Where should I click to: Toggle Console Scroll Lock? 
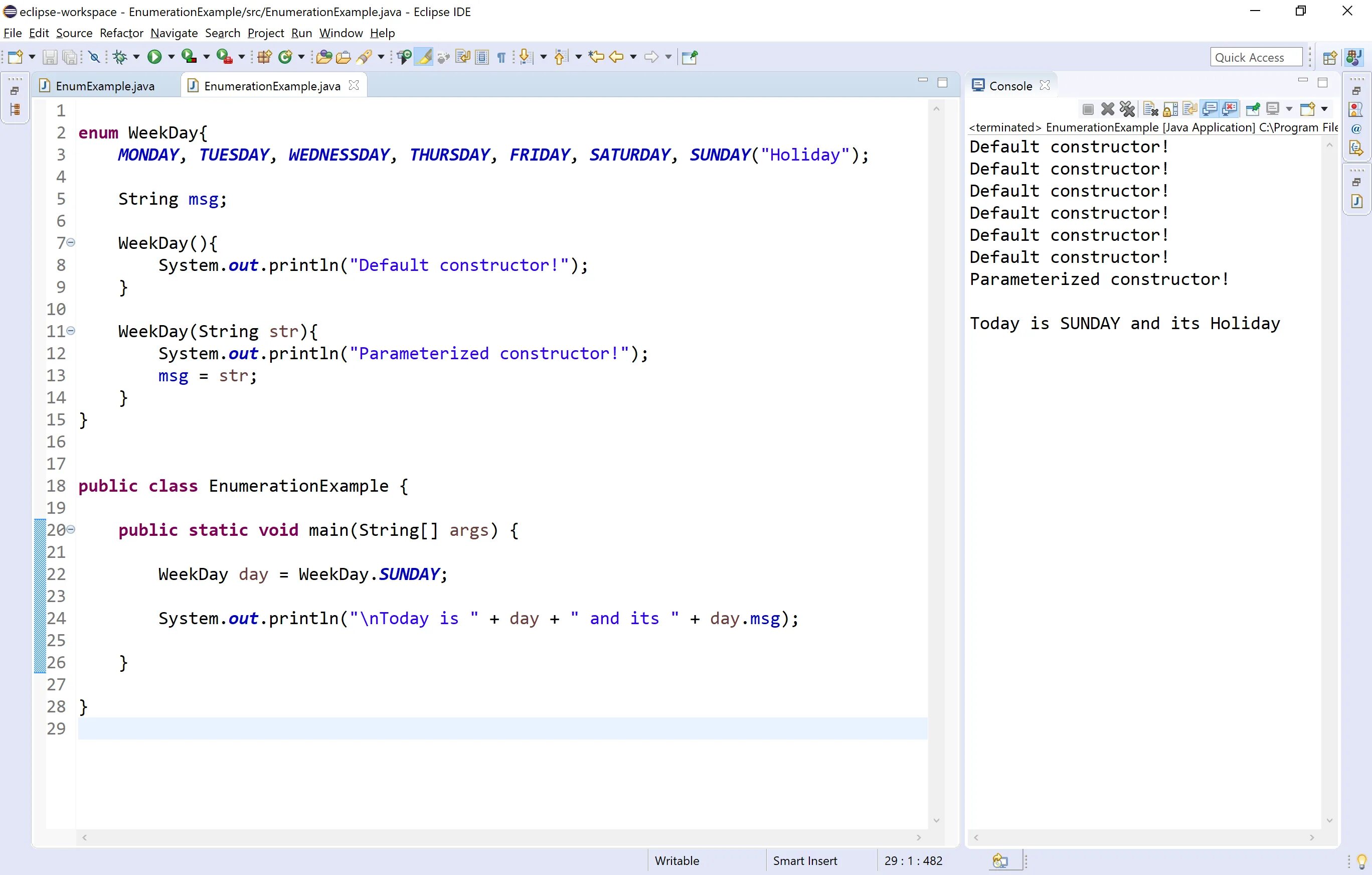coord(1171,109)
